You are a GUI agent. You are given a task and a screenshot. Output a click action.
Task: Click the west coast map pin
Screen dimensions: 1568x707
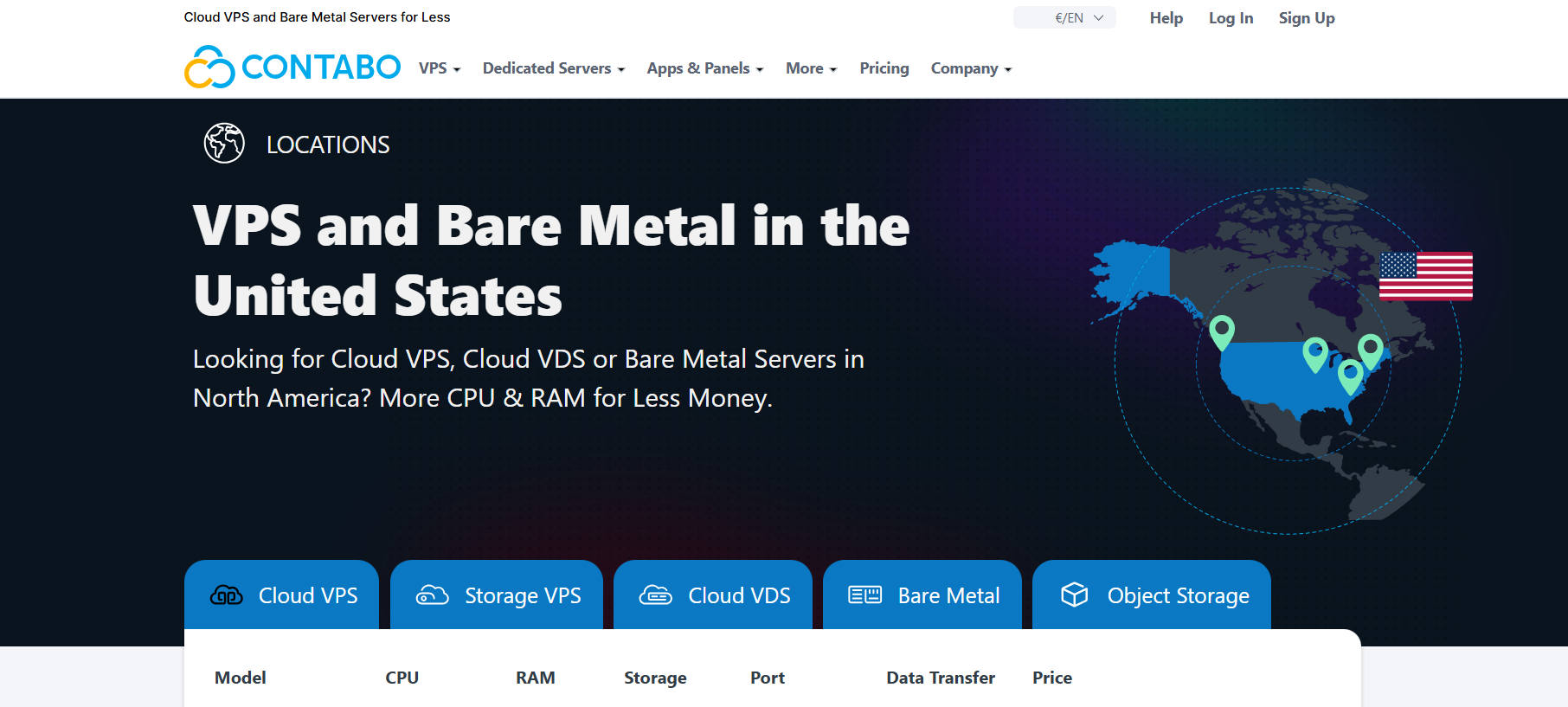click(x=1222, y=332)
